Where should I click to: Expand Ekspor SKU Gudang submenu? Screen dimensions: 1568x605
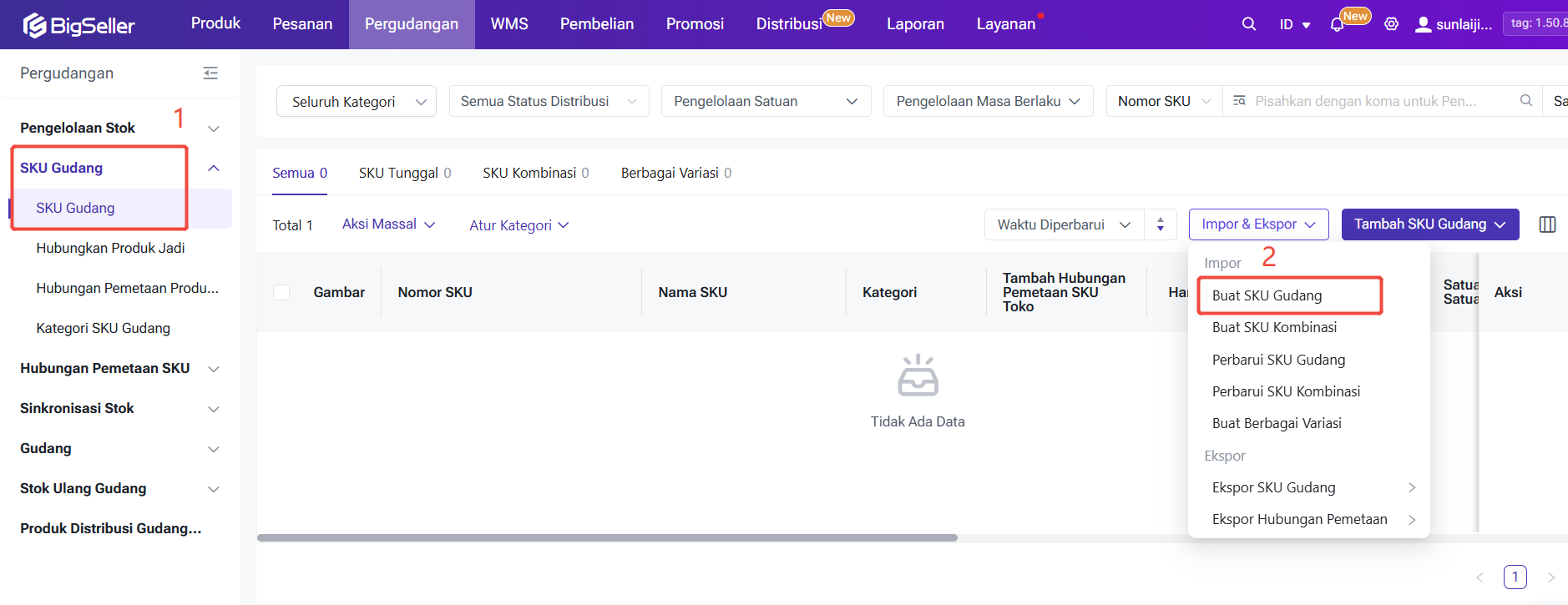(x=1311, y=487)
